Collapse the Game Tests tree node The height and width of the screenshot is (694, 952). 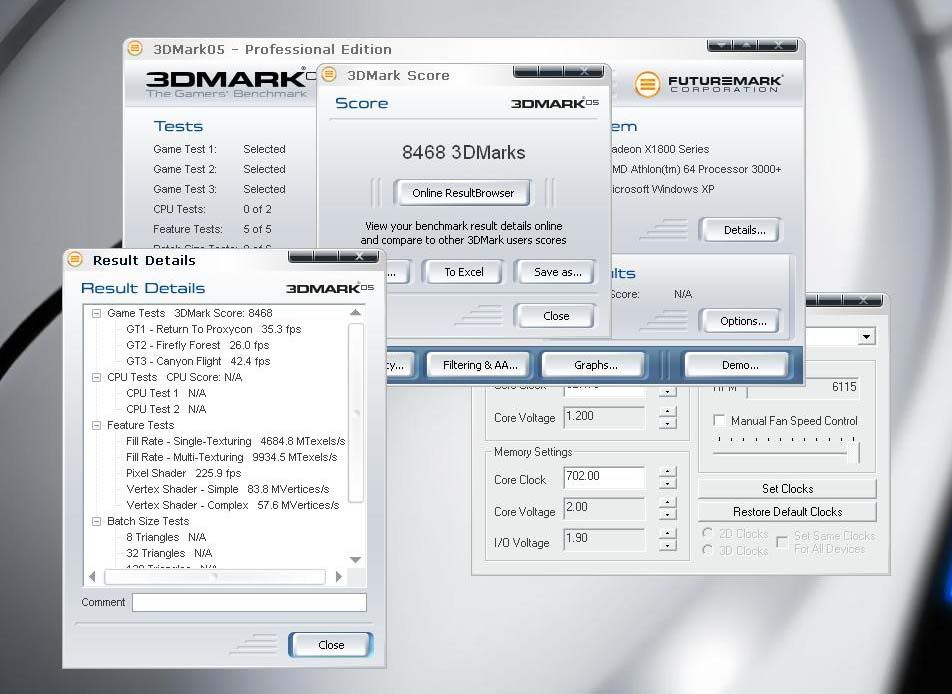tap(96, 313)
